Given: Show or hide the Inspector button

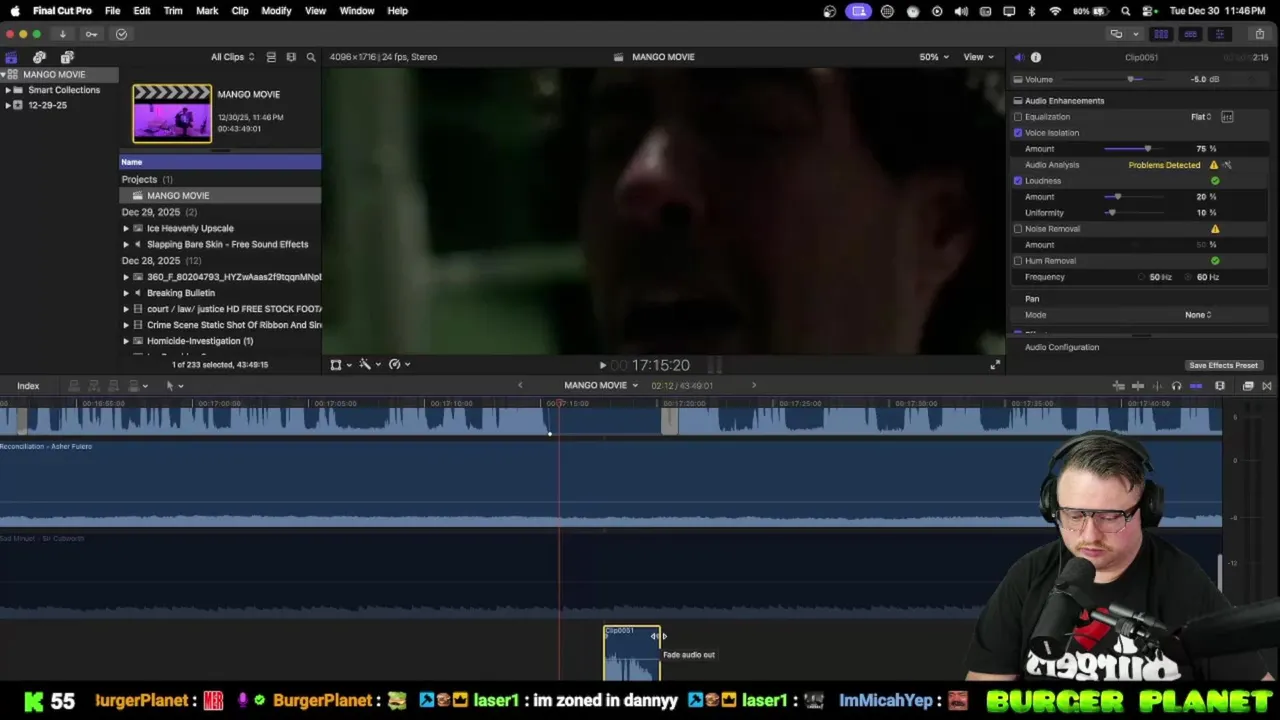Looking at the screenshot, I should click(x=1219, y=34).
